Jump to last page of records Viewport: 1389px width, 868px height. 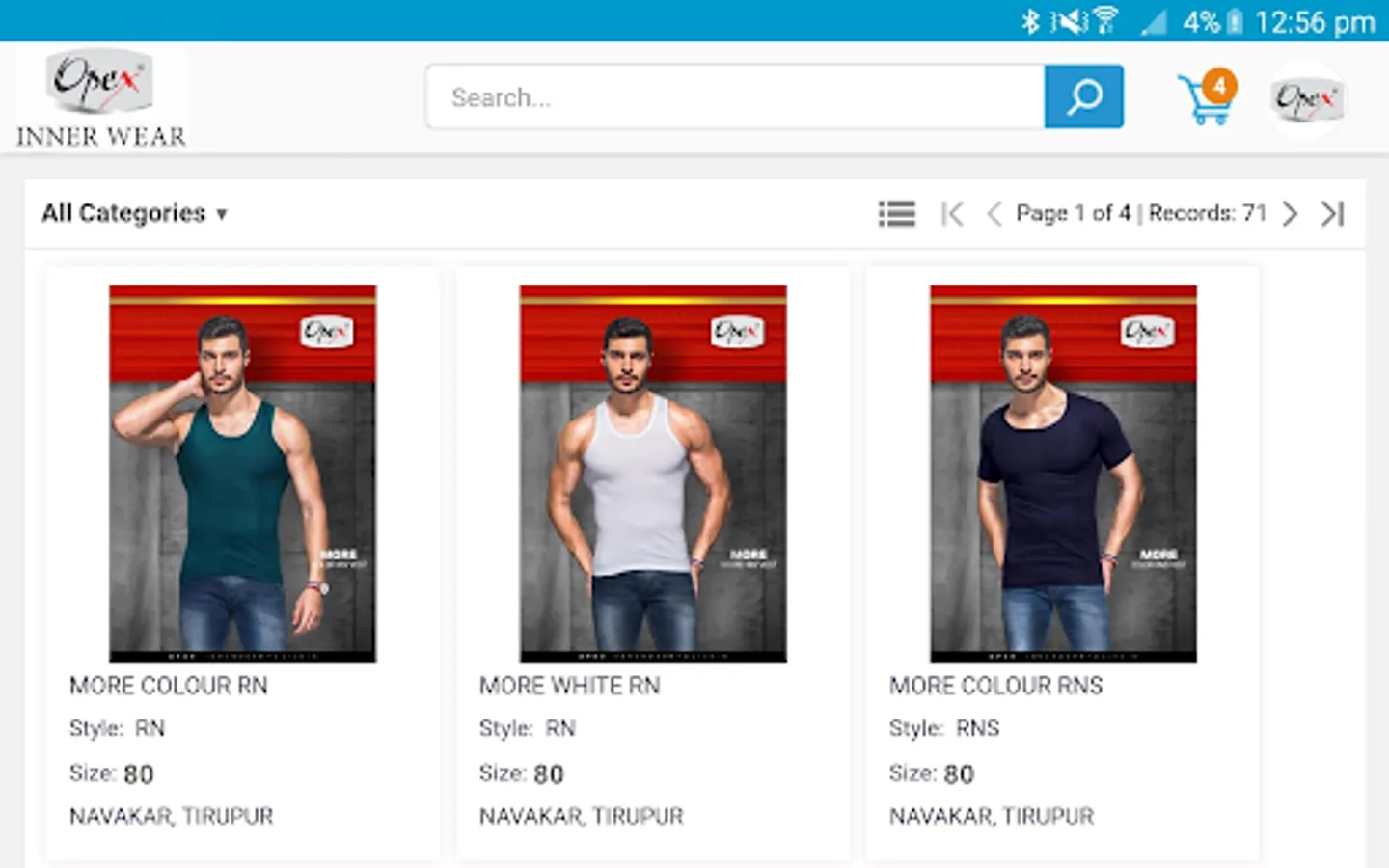click(1332, 213)
